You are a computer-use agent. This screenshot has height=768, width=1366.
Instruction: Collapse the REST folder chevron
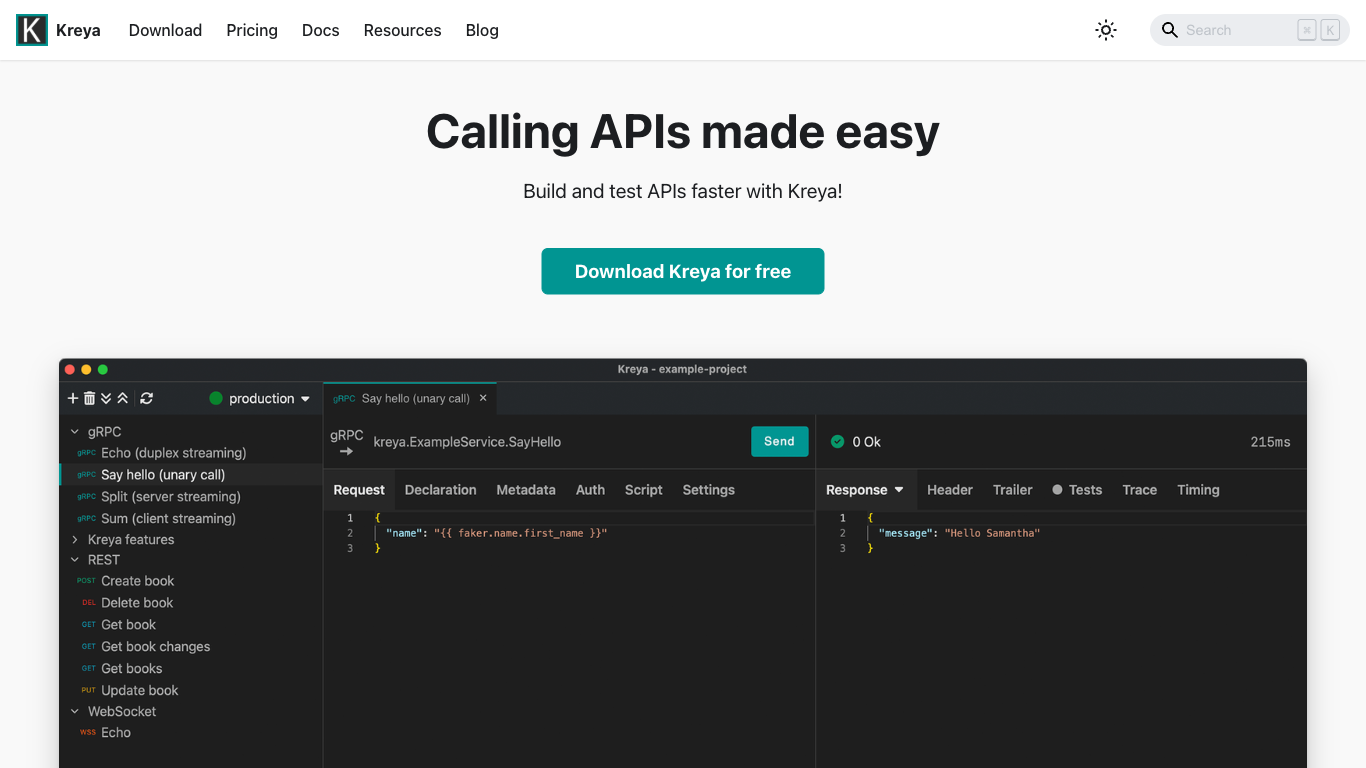(75, 560)
